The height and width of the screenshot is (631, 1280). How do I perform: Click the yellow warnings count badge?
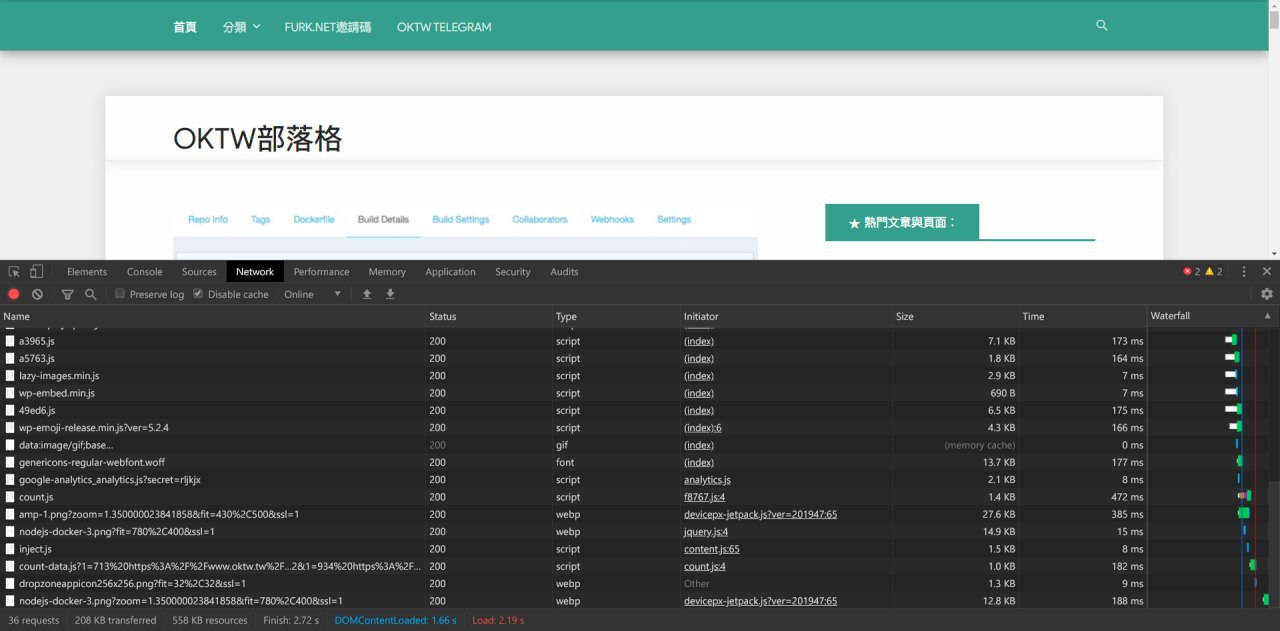click(x=1213, y=272)
